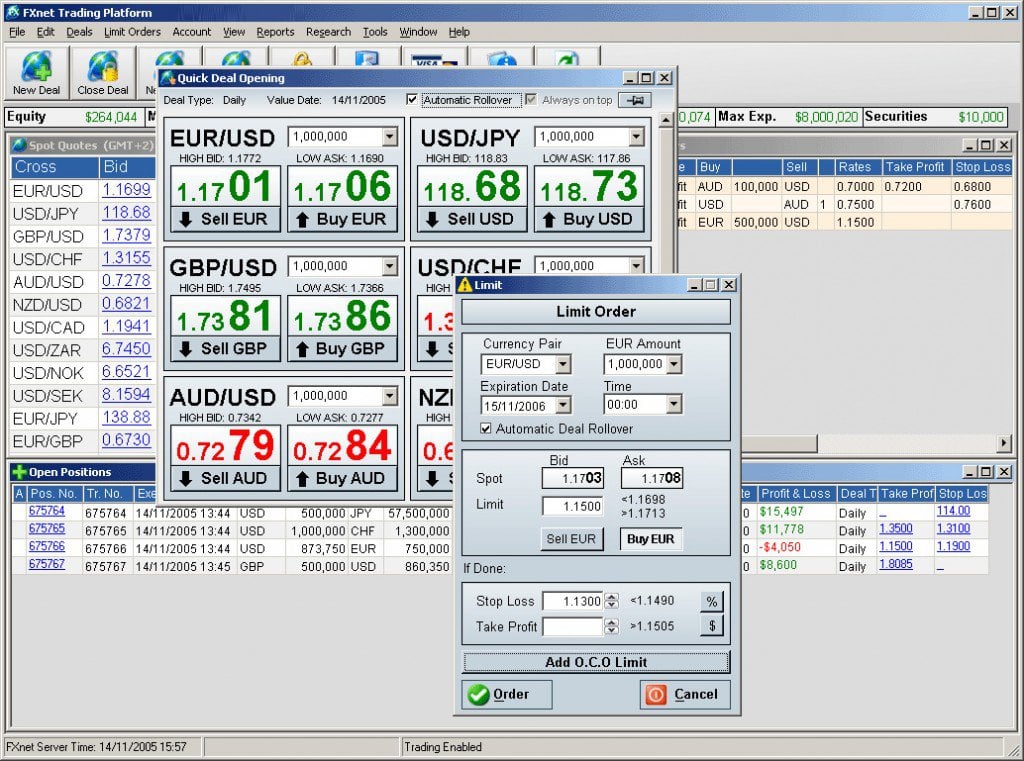Click the Limit rate input field
Screen dimensions: 1024x761
(x=572, y=506)
